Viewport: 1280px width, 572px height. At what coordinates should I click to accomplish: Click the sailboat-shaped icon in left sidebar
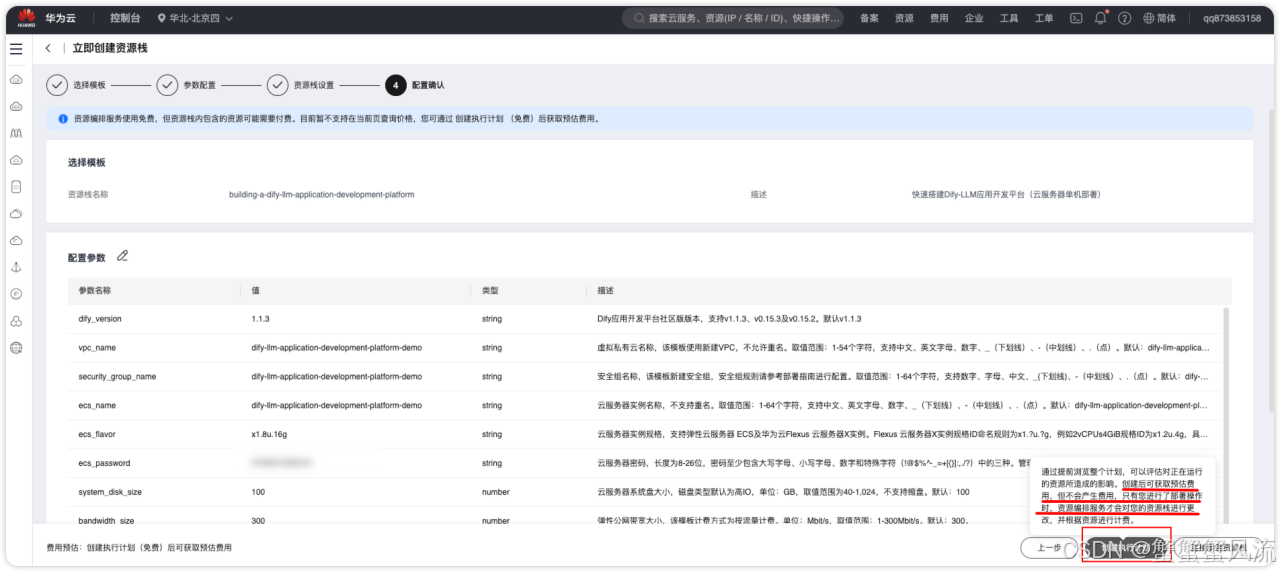[x=16, y=267]
